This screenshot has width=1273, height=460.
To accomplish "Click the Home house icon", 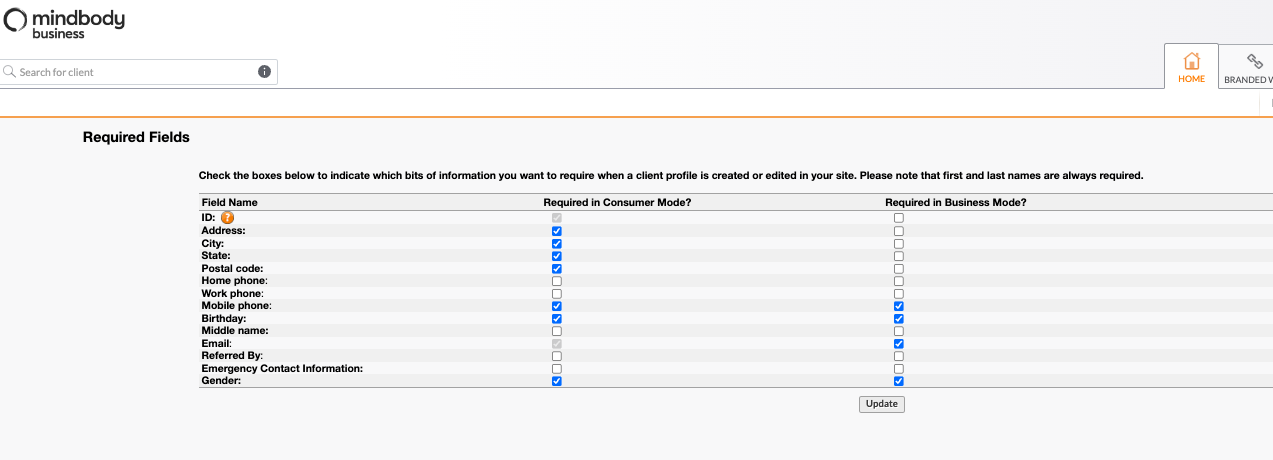I will pos(1191,61).
